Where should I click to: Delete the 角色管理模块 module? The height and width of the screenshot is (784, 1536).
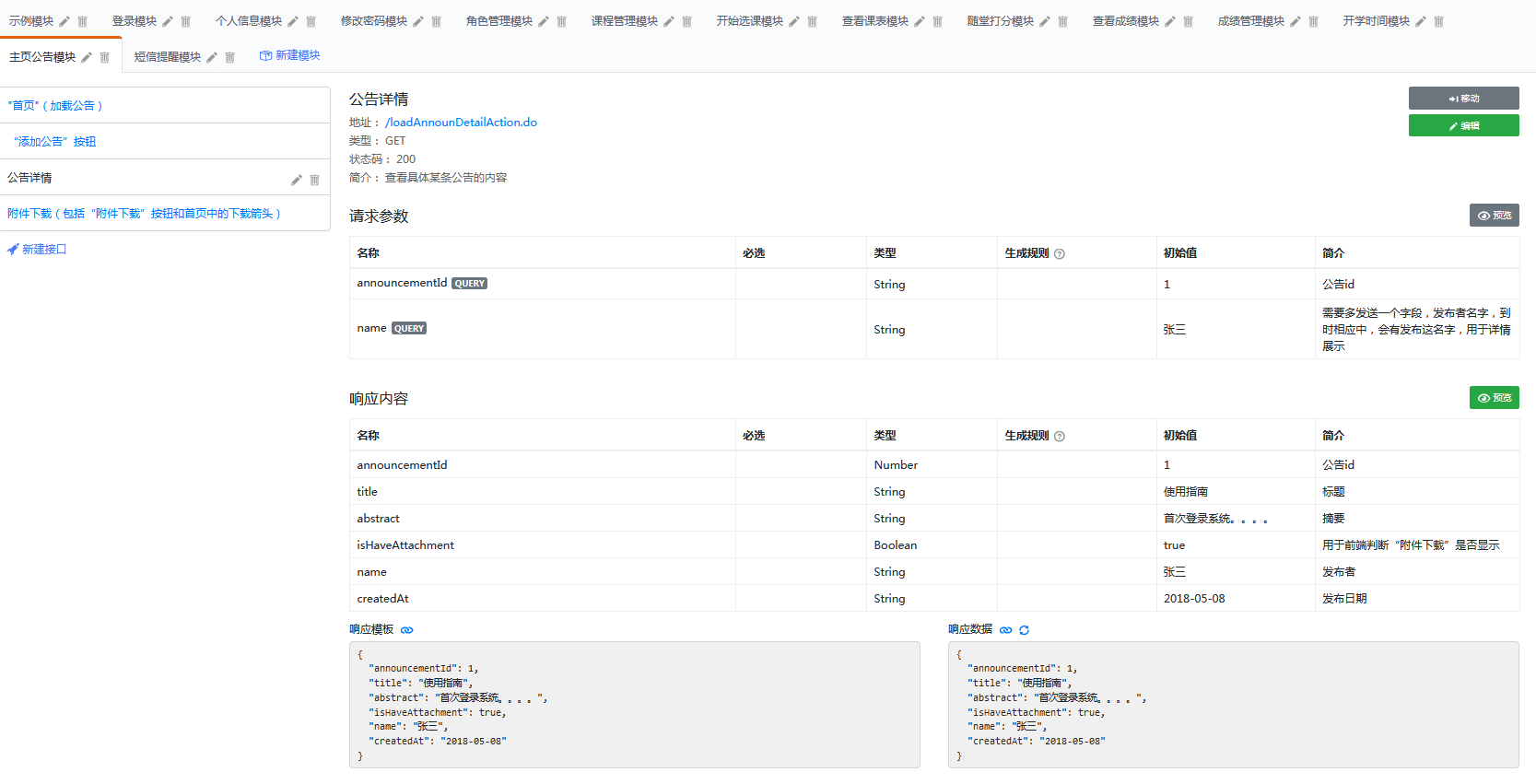pyautogui.click(x=561, y=21)
